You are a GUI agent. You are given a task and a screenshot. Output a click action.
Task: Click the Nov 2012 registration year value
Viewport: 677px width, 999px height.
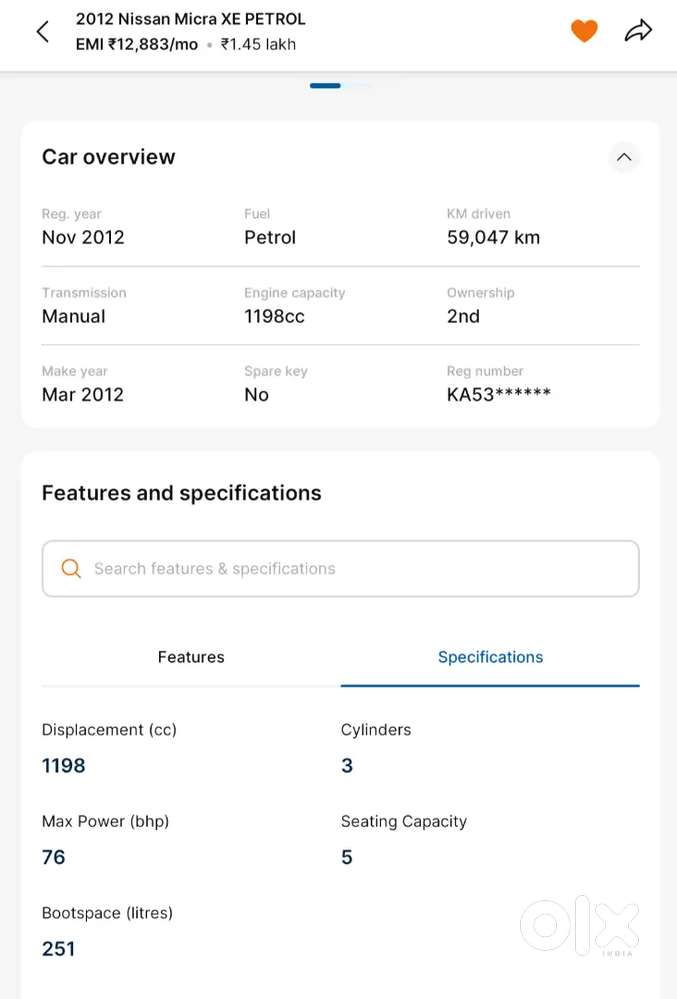[83, 238]
